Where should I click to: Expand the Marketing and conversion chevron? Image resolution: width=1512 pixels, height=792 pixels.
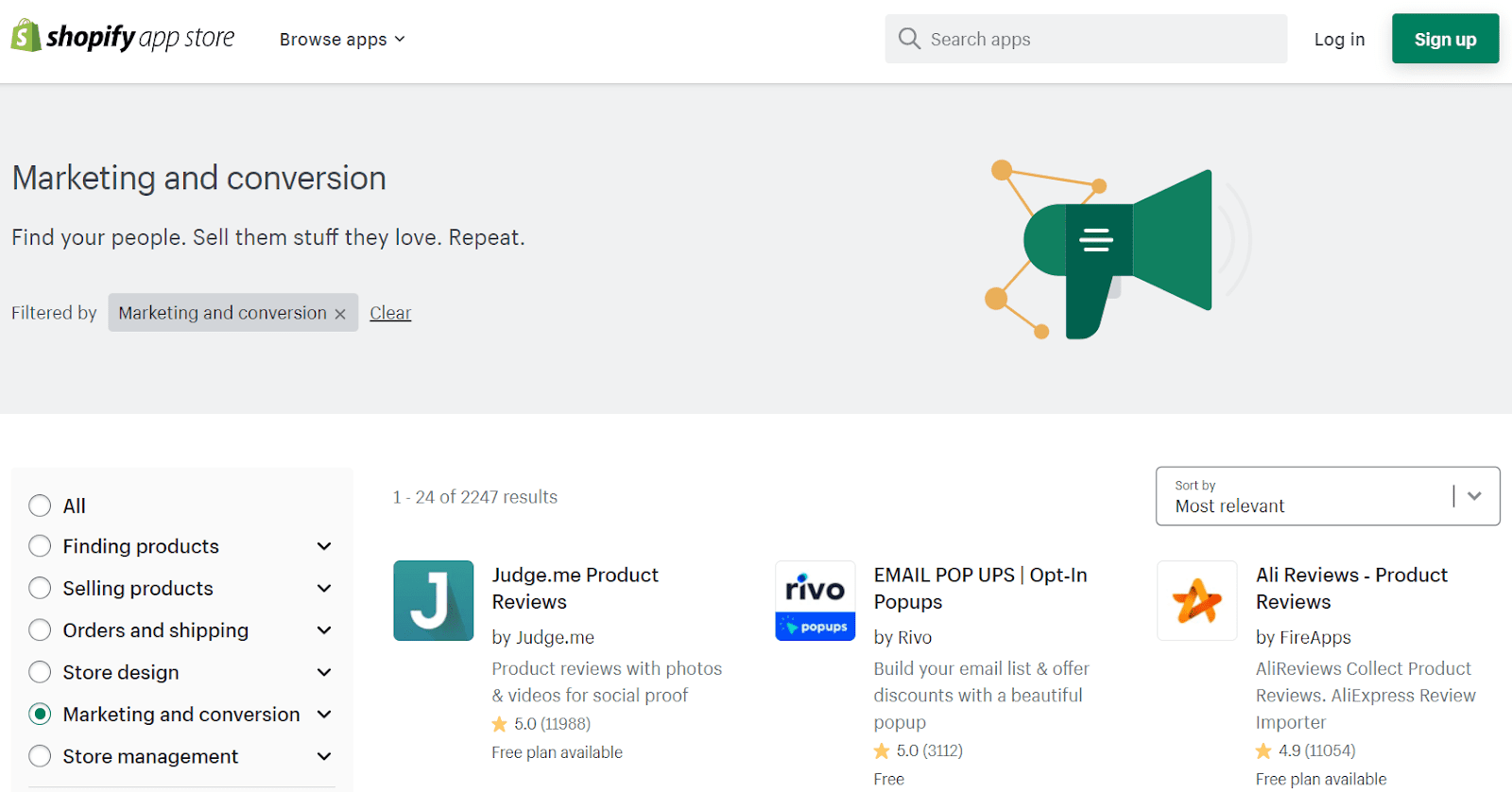point(324,714)
